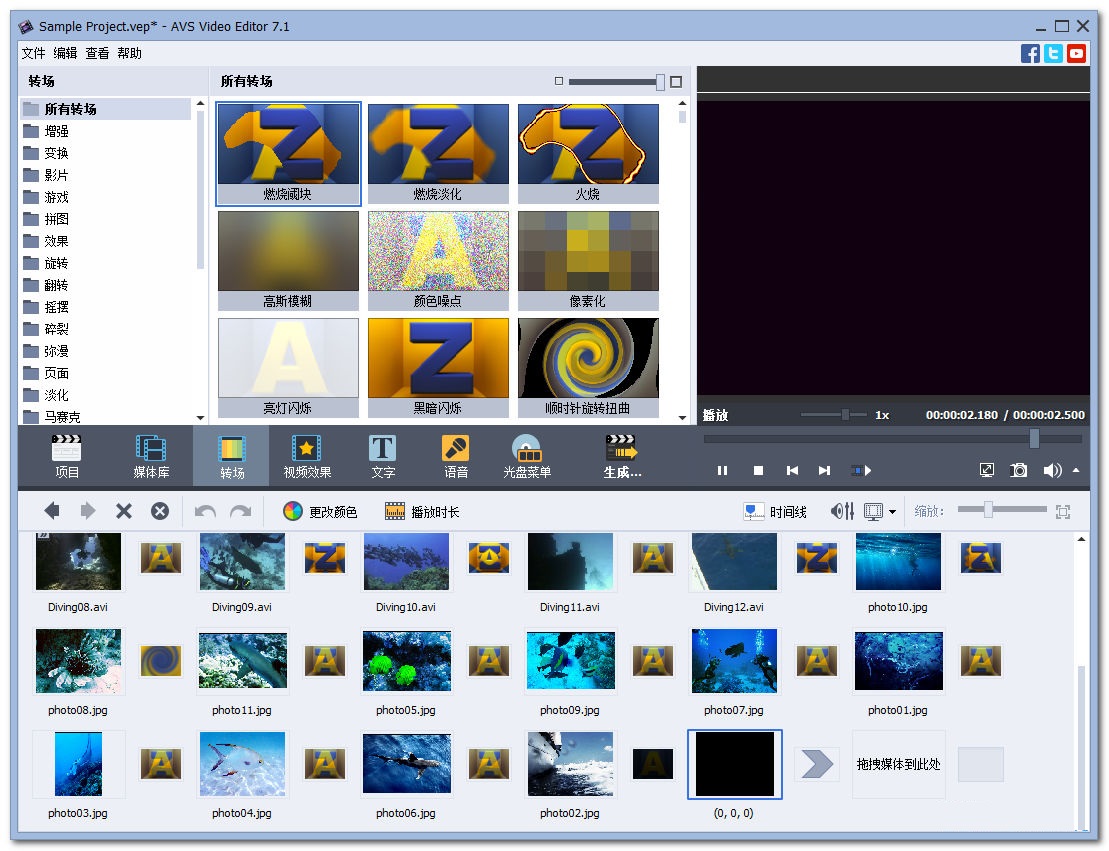Image resolution: width=1109 pixels, height=851 pixels.
Task: Click the full-screen preview icon
Action: pyautogui.click(x=986, y=470)
